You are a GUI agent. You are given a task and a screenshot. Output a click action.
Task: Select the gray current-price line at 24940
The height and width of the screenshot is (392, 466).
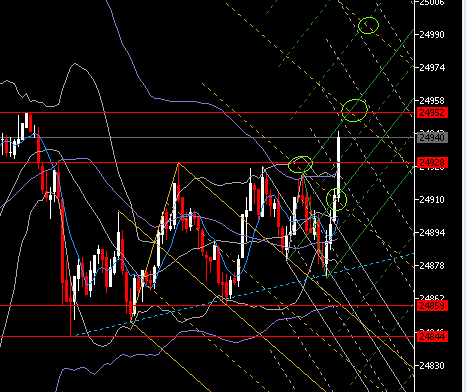[207, 137]
